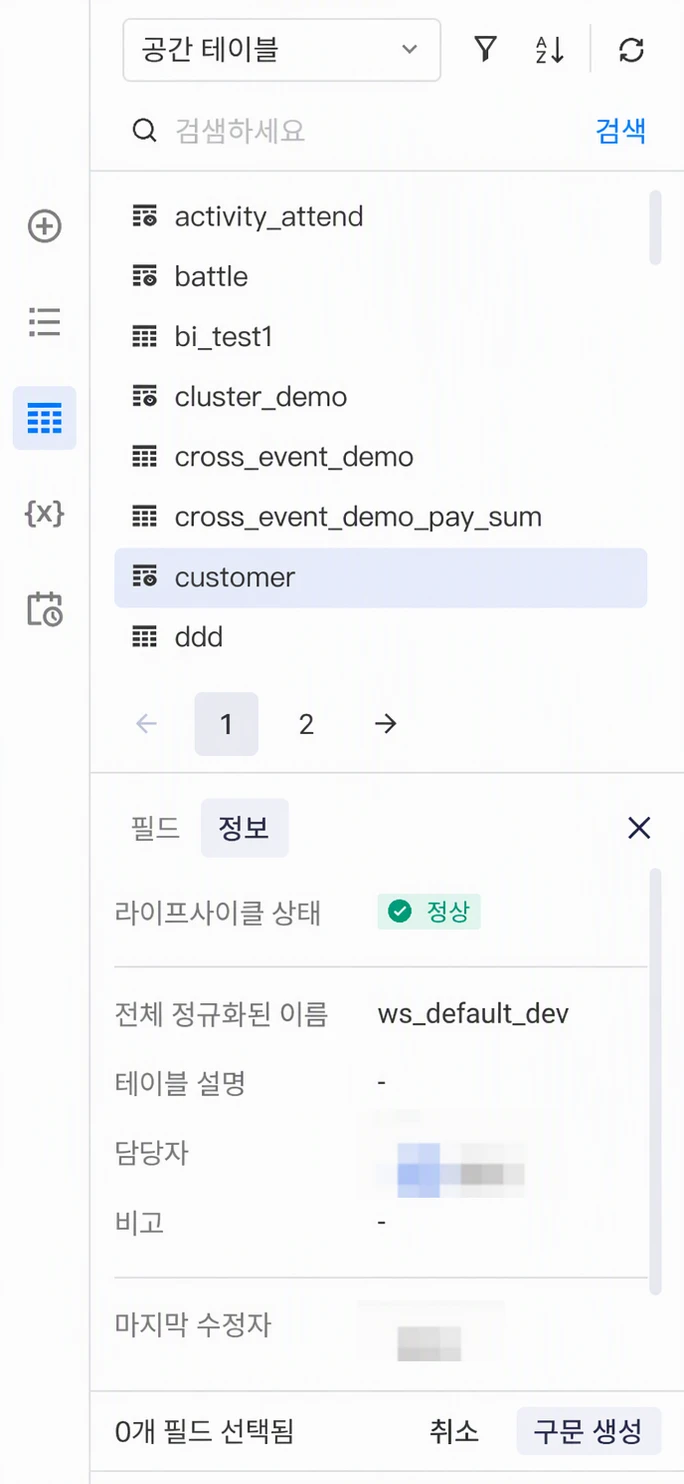Click the 전체 정규화된 이름 label
This screenshot has height=1484, width=684.
click(221, 1014)
